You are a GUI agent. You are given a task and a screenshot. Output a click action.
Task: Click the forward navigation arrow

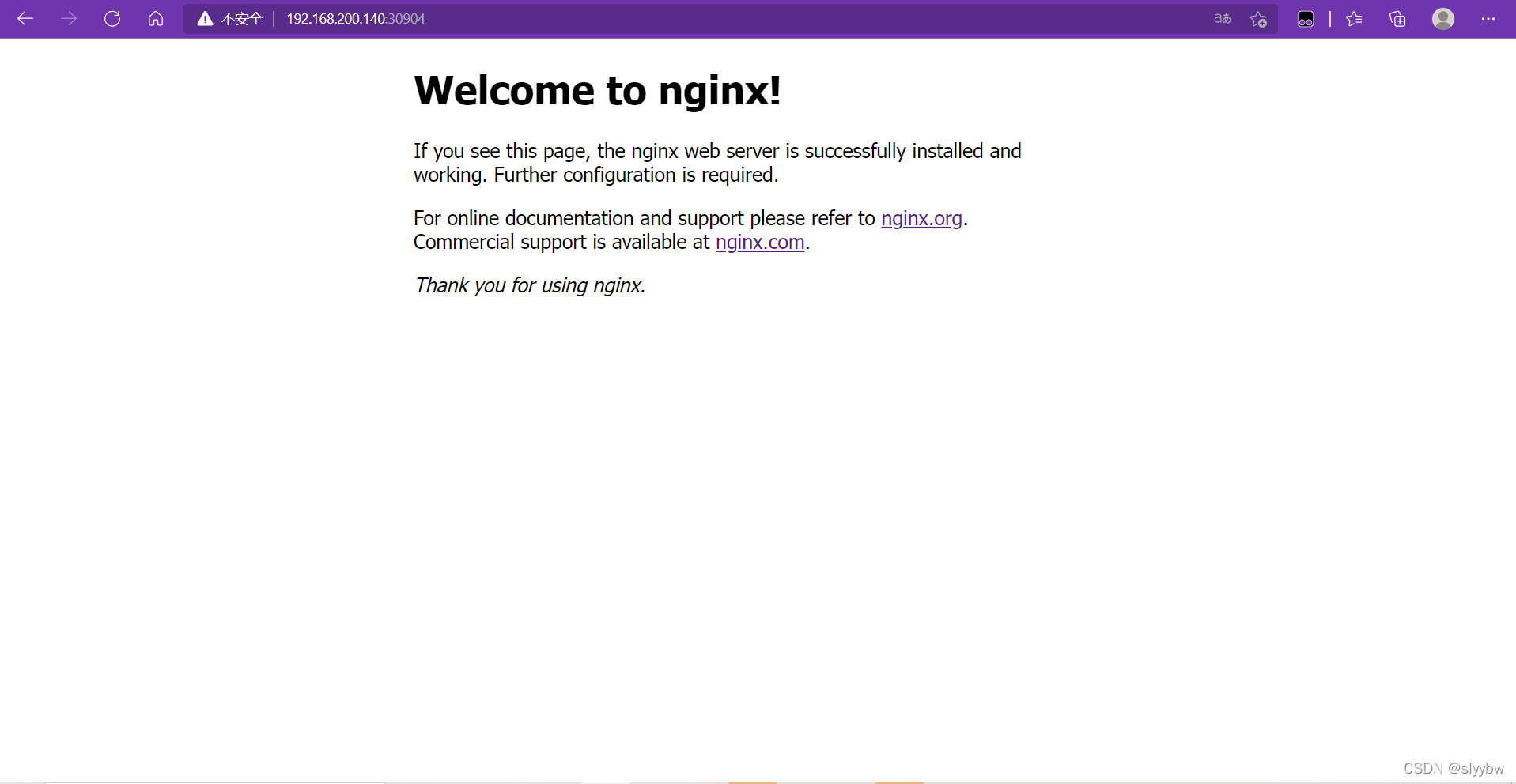point(69,18)
